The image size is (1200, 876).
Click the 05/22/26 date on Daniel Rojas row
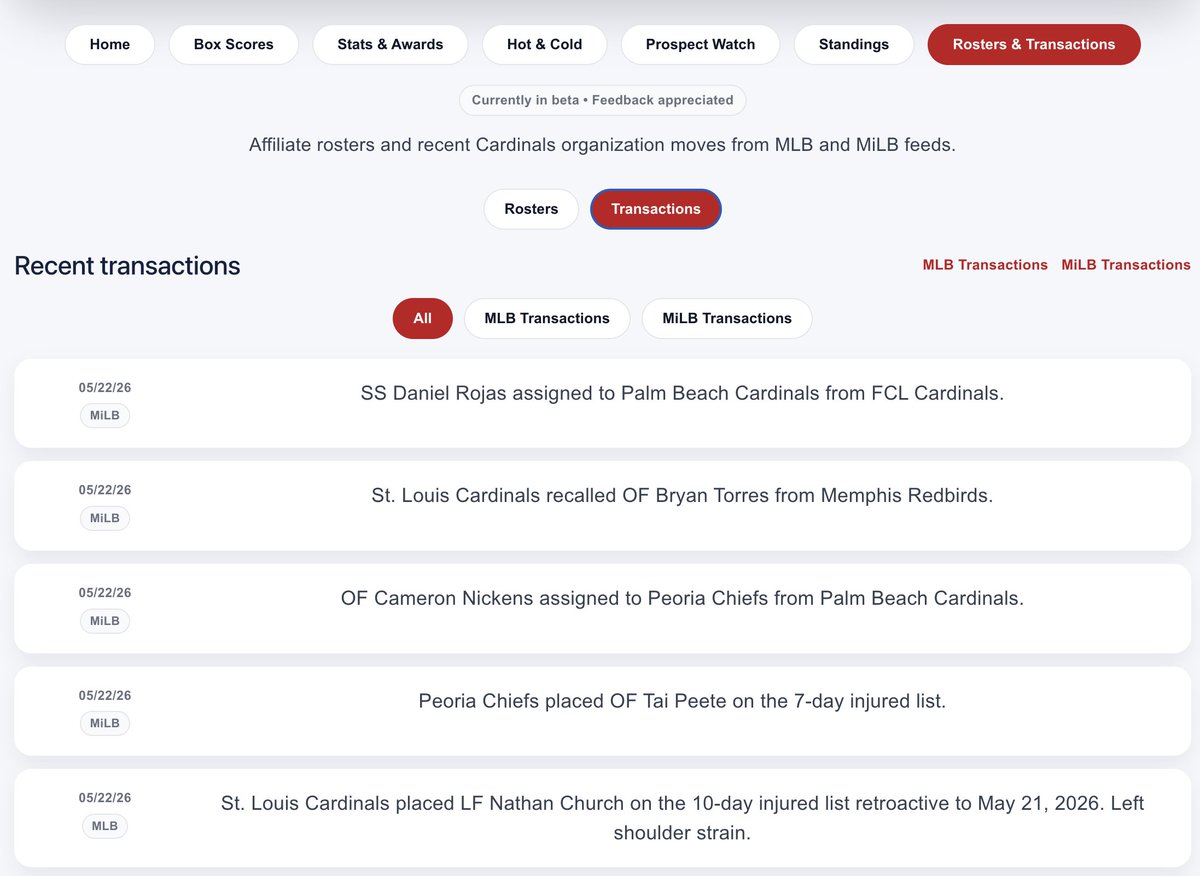click(105, 387)
